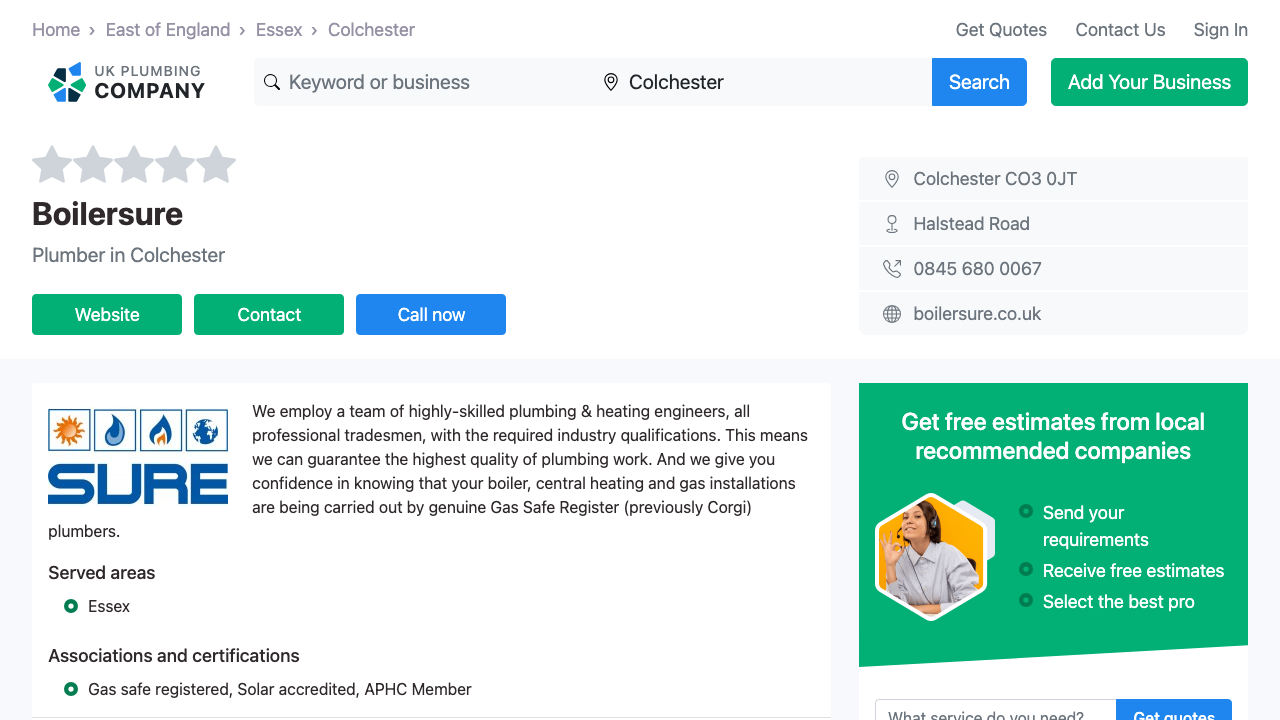1280x720 pixels.
Task: Open the Colchester breadcrumb link
Action: point(371,29)
